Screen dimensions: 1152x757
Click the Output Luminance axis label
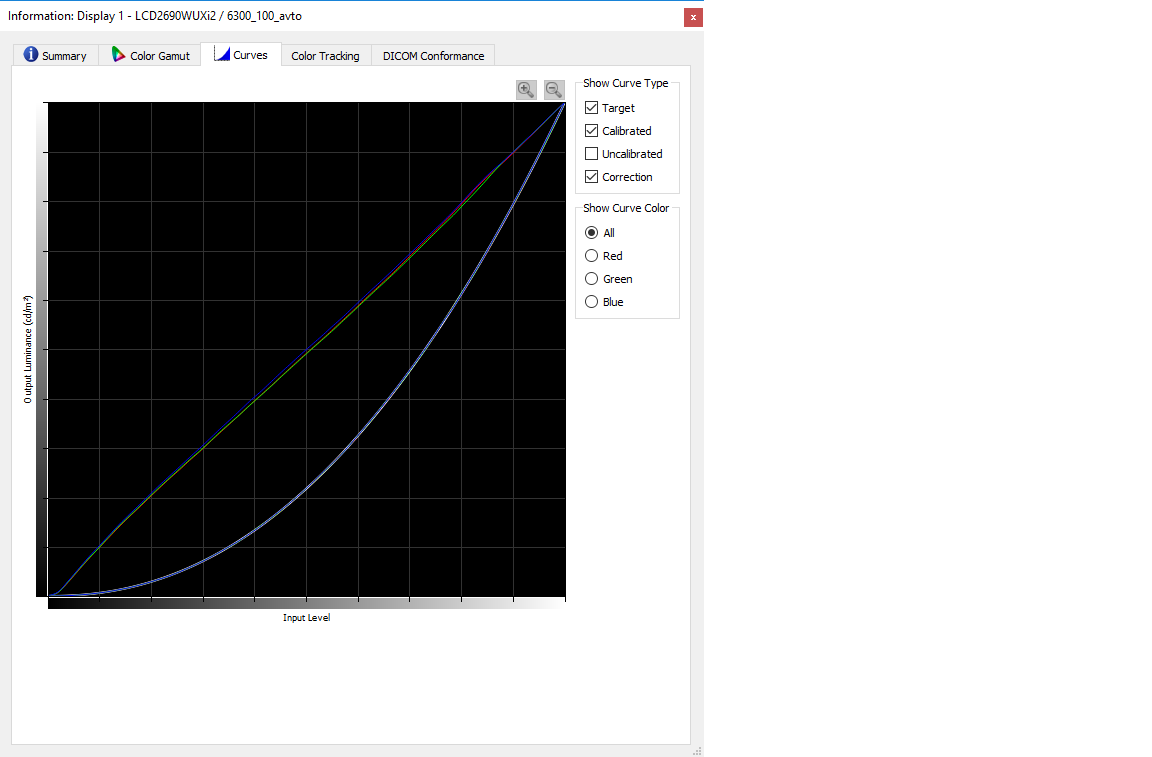28,349
